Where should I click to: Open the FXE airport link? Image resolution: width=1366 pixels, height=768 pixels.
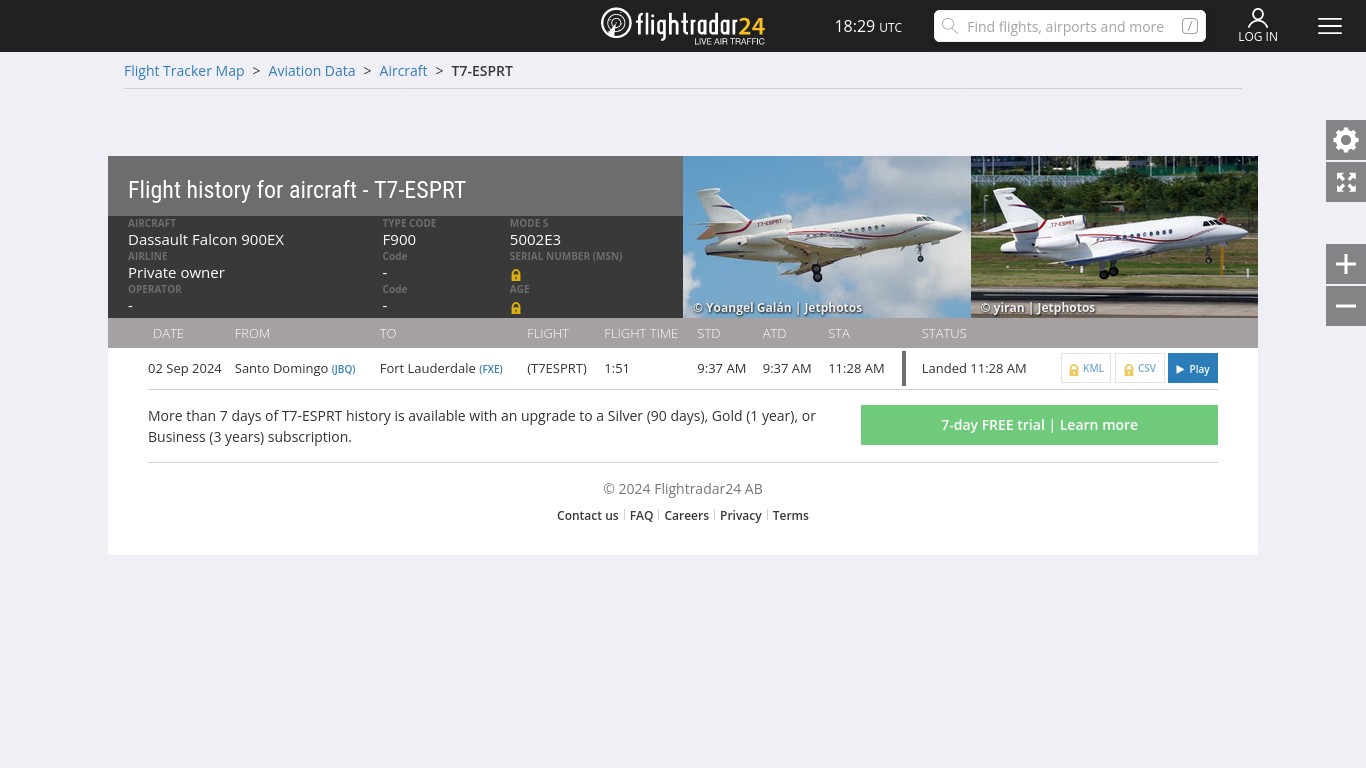pos(491,369)
